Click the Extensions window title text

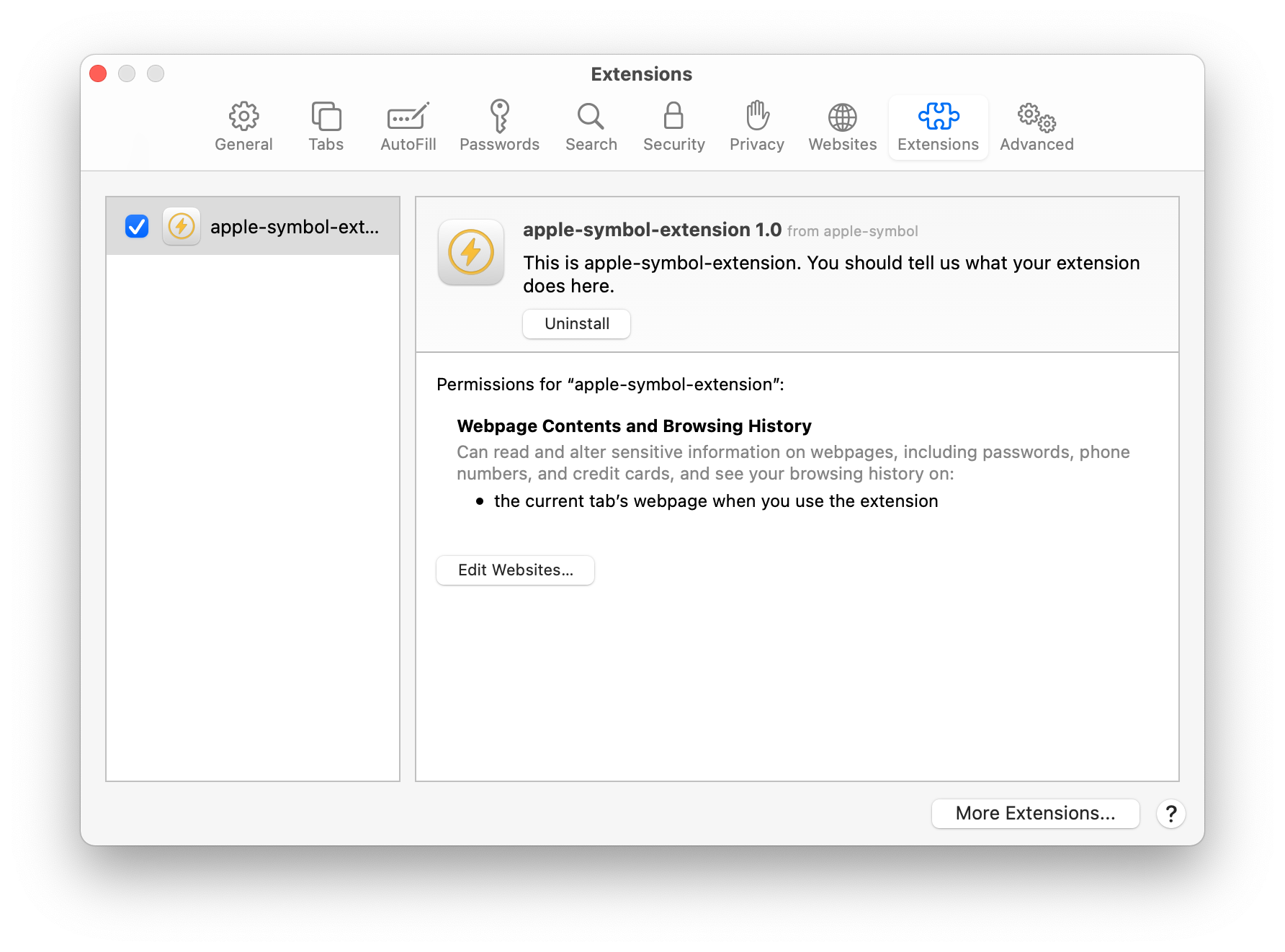click(x=642, y=74)
